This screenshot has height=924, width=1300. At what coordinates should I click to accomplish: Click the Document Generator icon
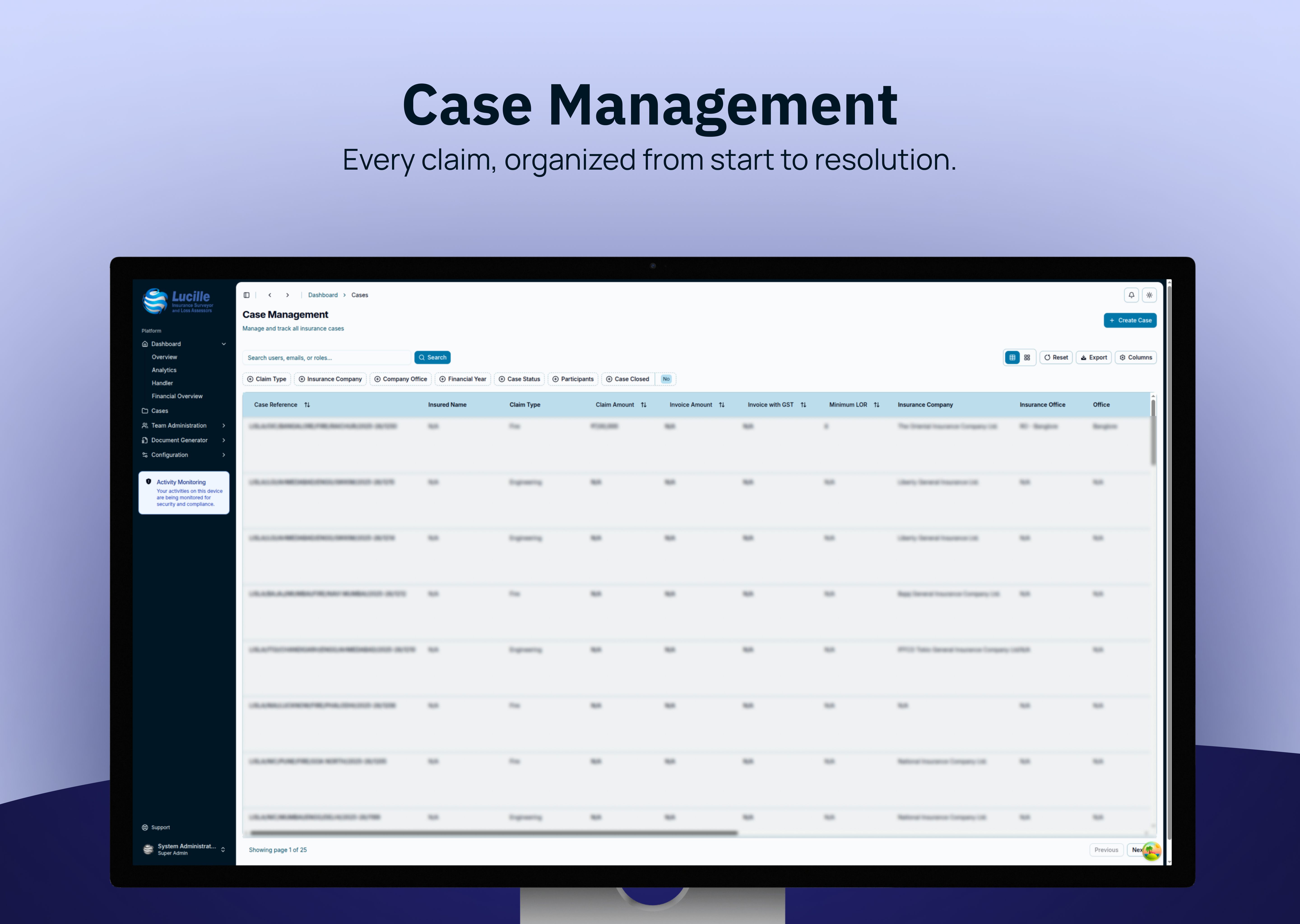tap(145, 440)
